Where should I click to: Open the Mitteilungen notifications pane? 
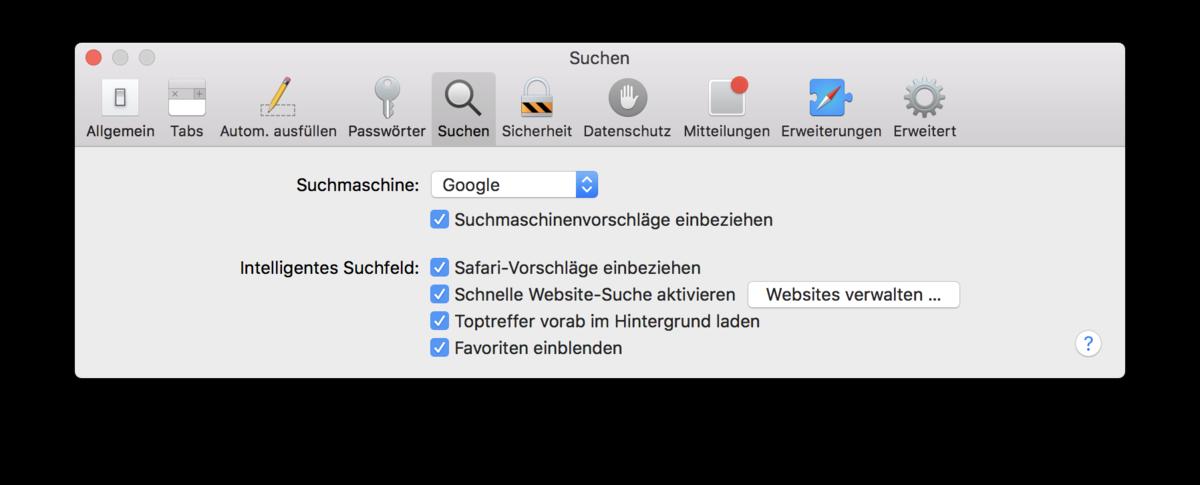(x=727, y=108)
